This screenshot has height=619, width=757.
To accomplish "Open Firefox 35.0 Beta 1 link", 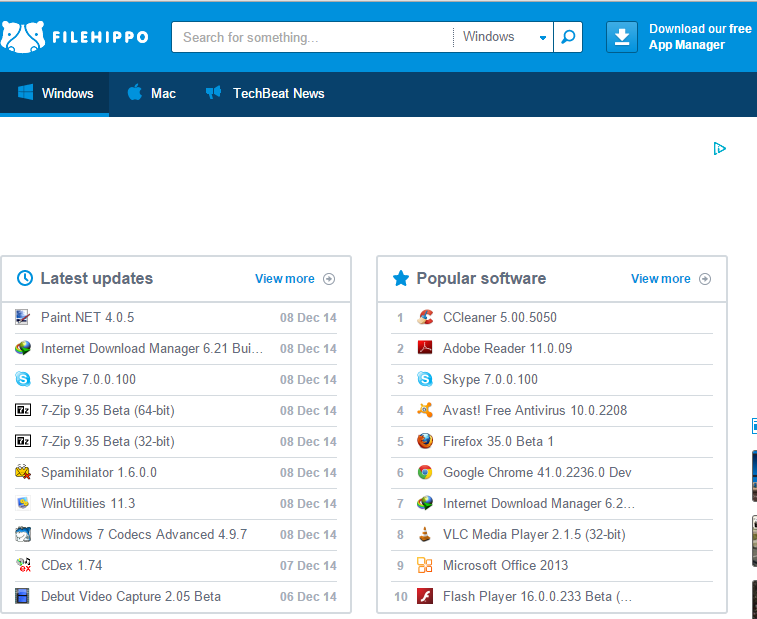I will (498, 441).
